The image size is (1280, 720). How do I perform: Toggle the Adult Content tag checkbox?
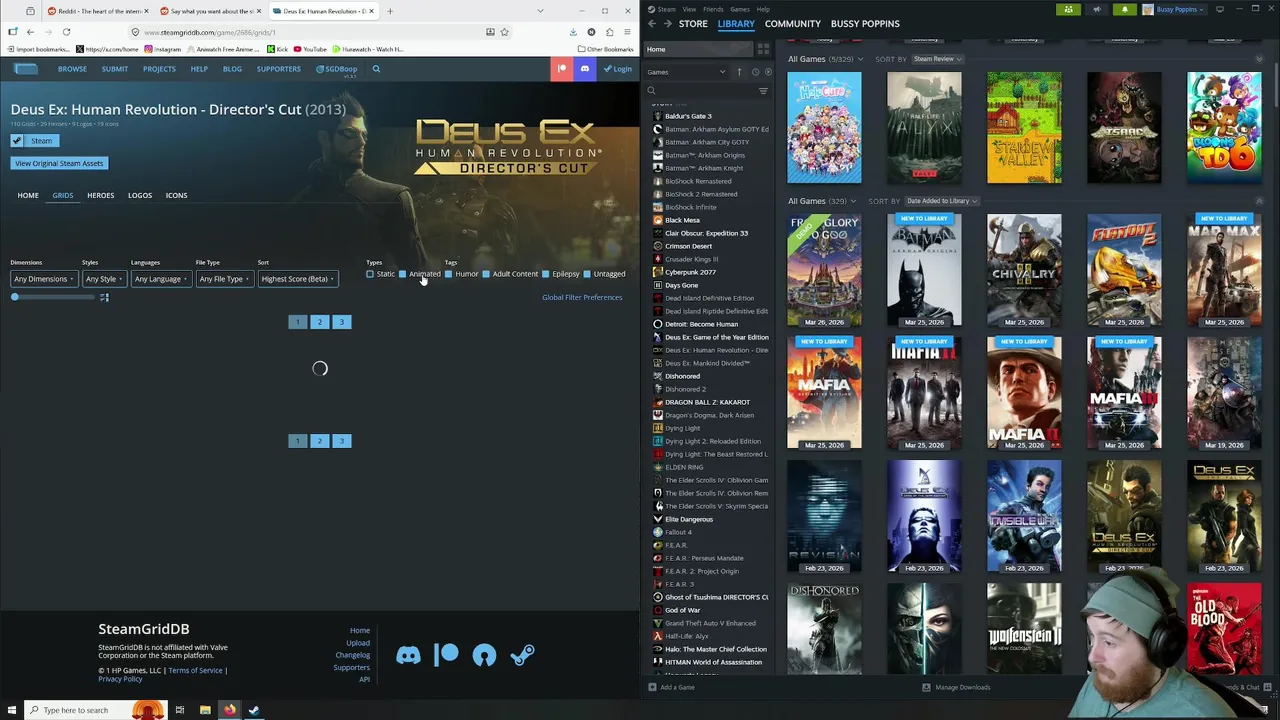coord(486,274)
